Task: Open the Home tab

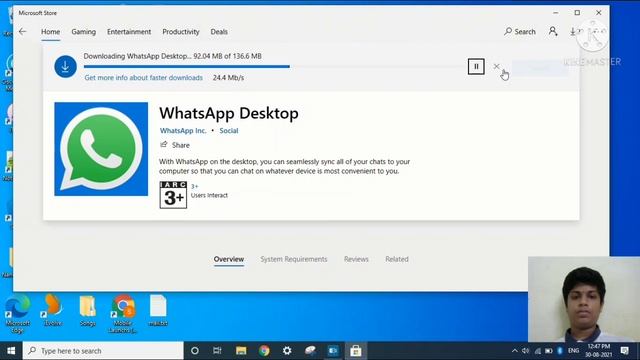Action: point(51,31)
